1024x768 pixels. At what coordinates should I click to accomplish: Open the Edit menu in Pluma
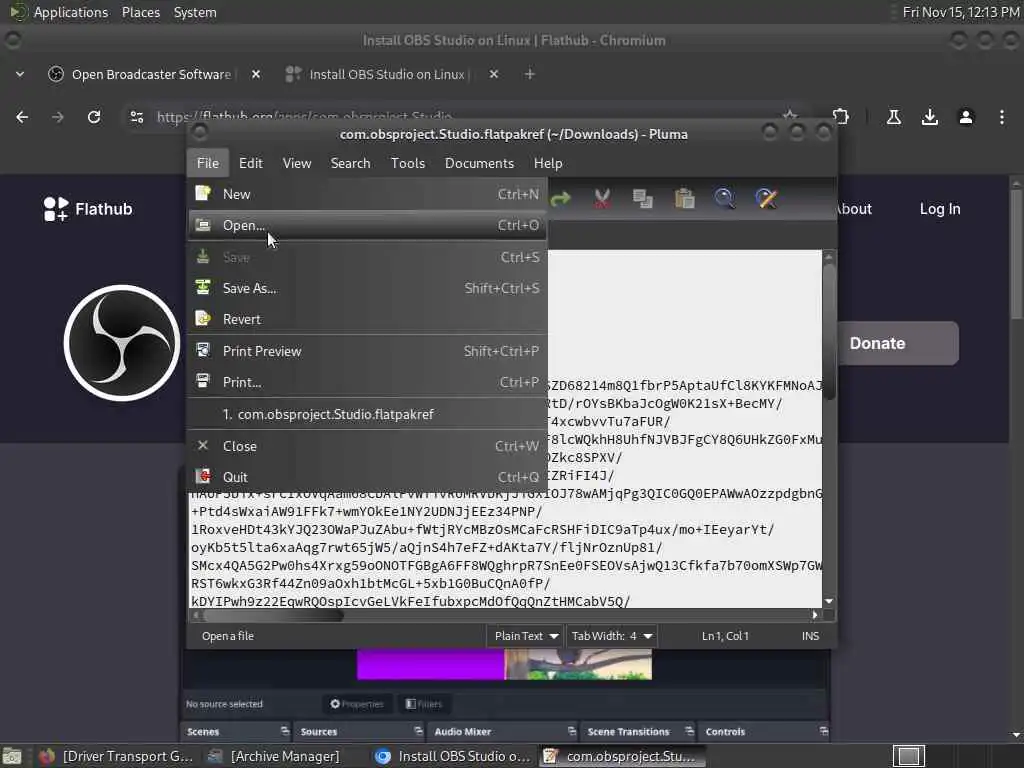click(x=251, y=163)
